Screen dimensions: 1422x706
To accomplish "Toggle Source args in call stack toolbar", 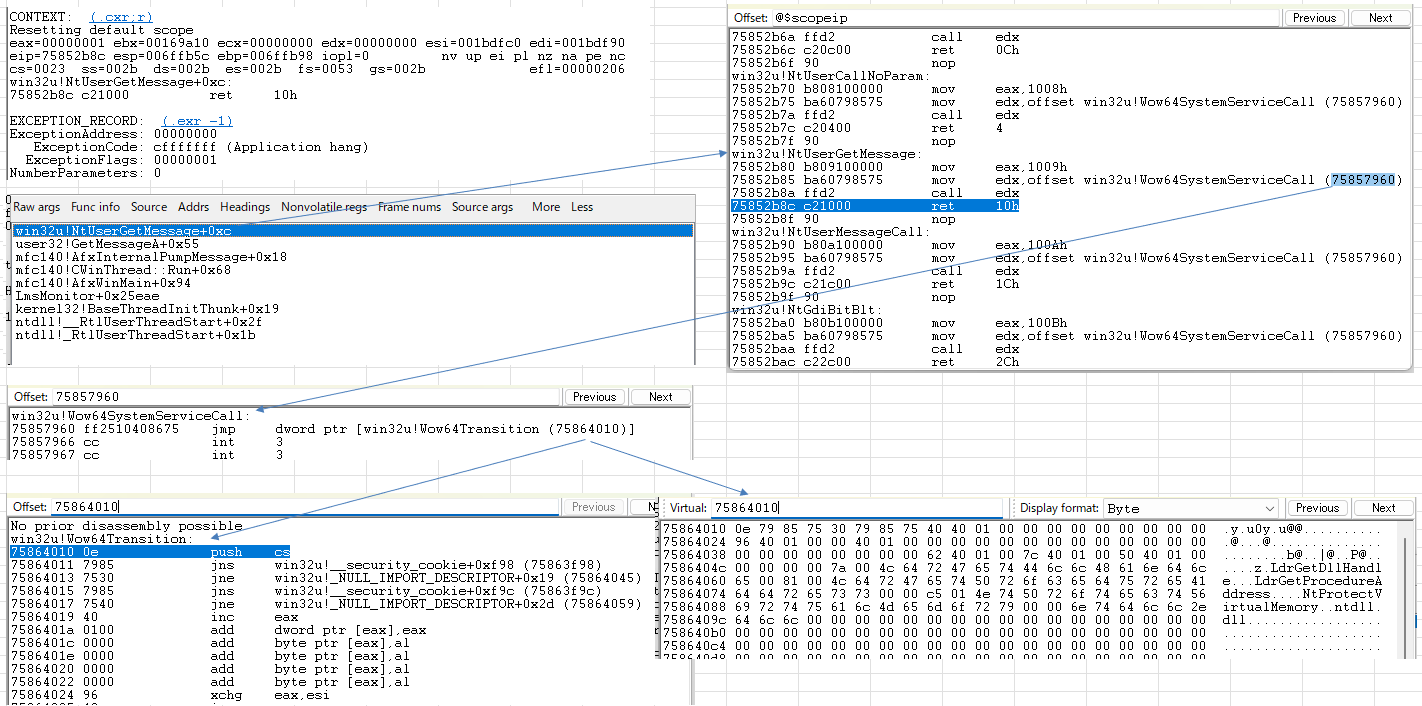I will 482,207.
